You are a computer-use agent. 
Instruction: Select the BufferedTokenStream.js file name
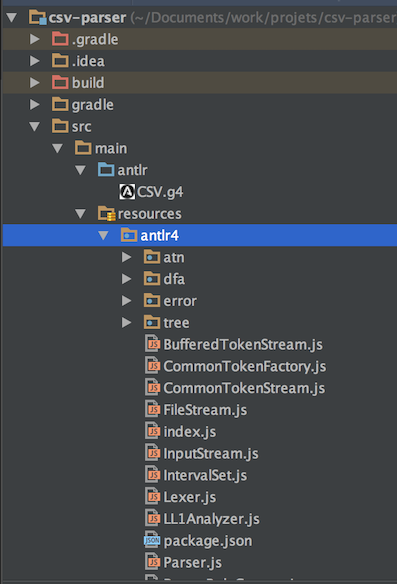coord(243,345)
